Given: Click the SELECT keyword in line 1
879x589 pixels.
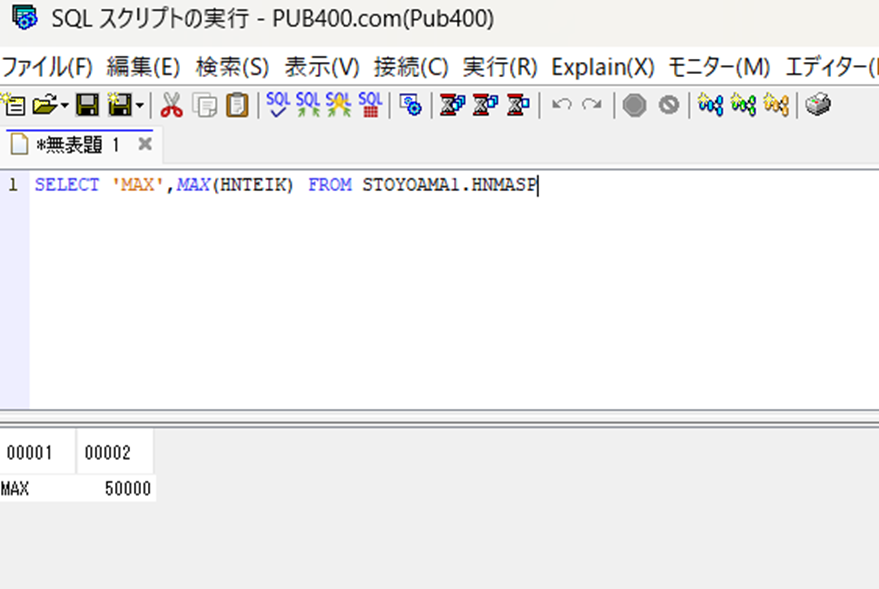Looking at the screenshot, I should [67, 184].
